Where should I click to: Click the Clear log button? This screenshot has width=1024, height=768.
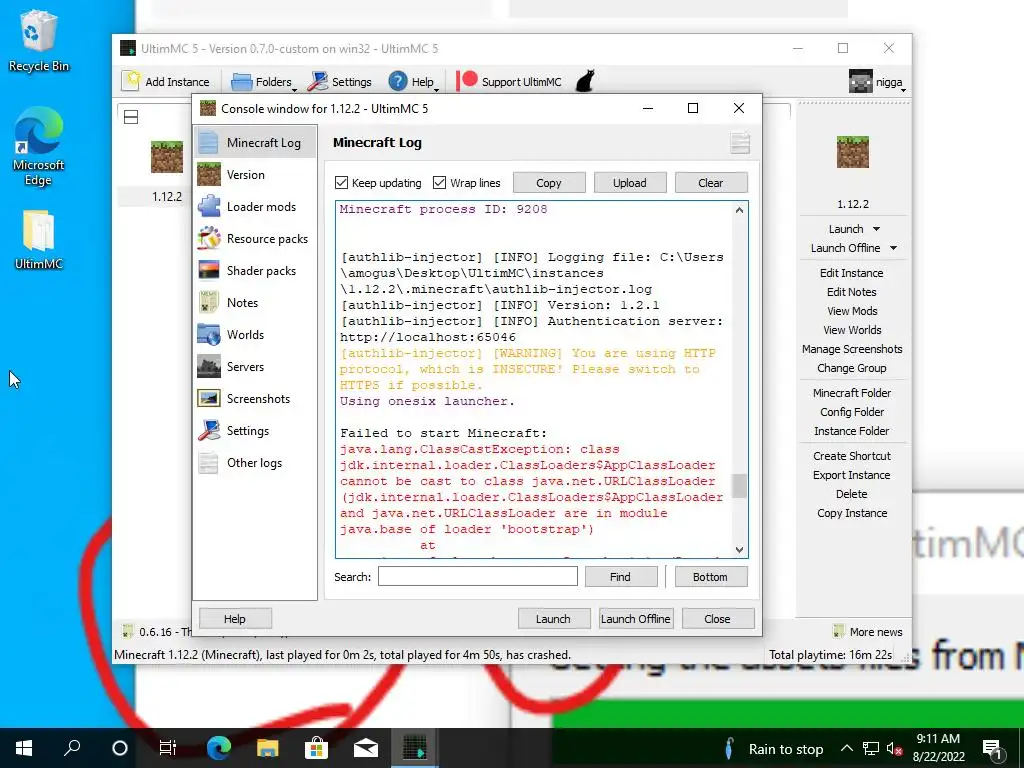(x=711, y=183)
